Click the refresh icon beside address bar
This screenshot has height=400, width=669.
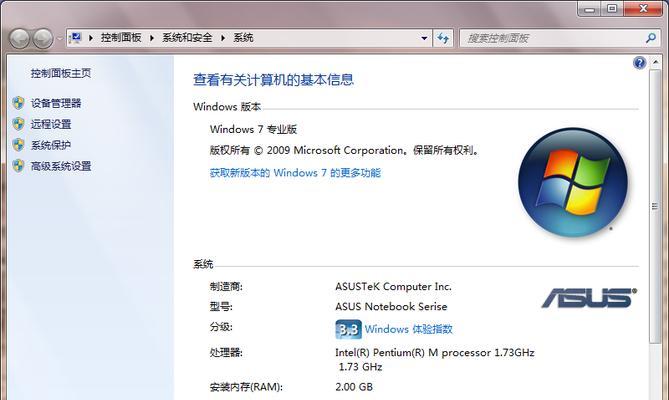442,38
